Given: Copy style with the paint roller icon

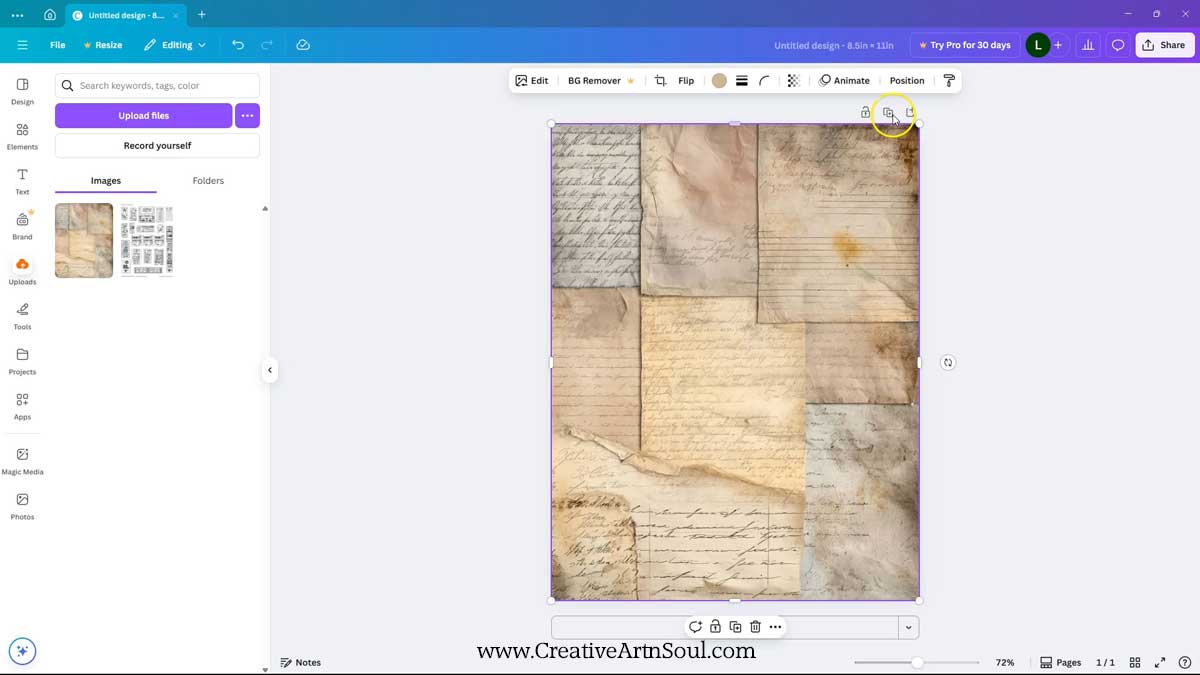Looking at the screenshot, I should tap(949, 81).
